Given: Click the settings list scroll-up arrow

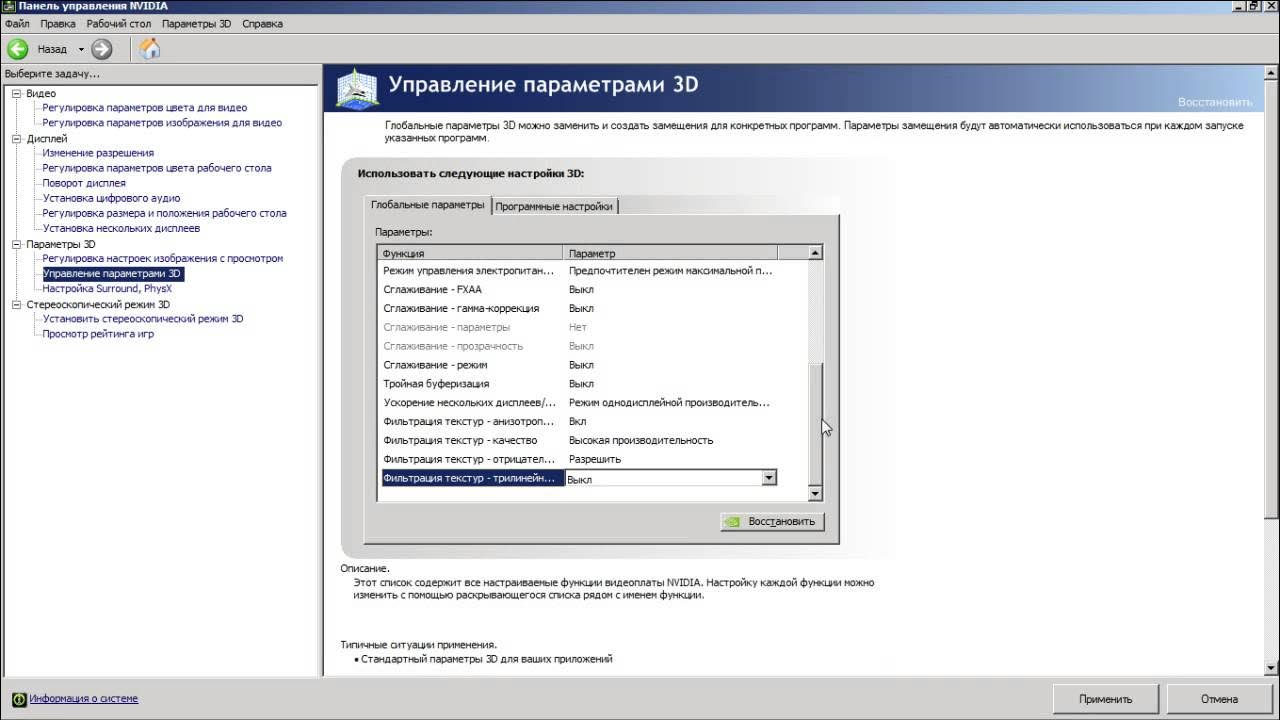Looking at the screenshot, I should [x=815, y=253].
